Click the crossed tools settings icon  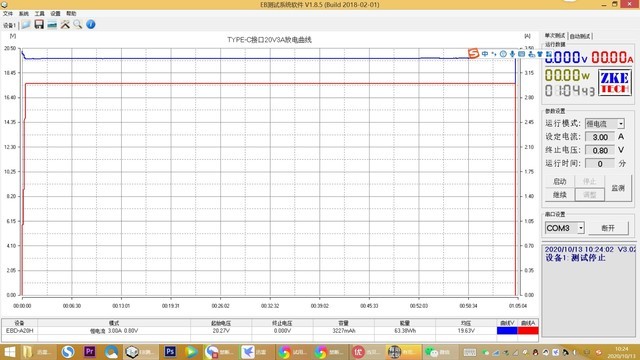tap(65, 24)
